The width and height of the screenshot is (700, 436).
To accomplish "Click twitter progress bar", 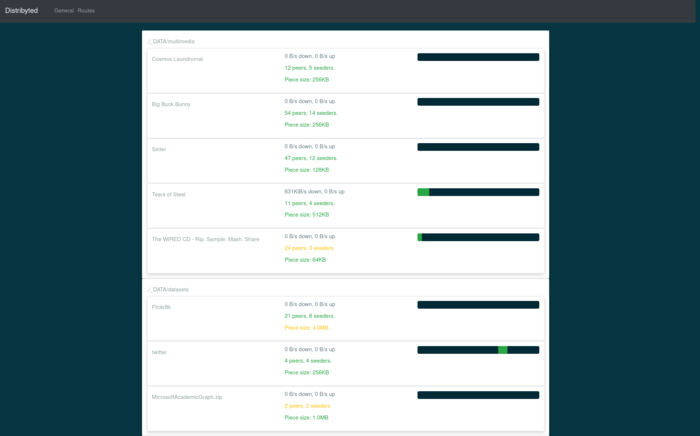I will (x=478, y=350).
